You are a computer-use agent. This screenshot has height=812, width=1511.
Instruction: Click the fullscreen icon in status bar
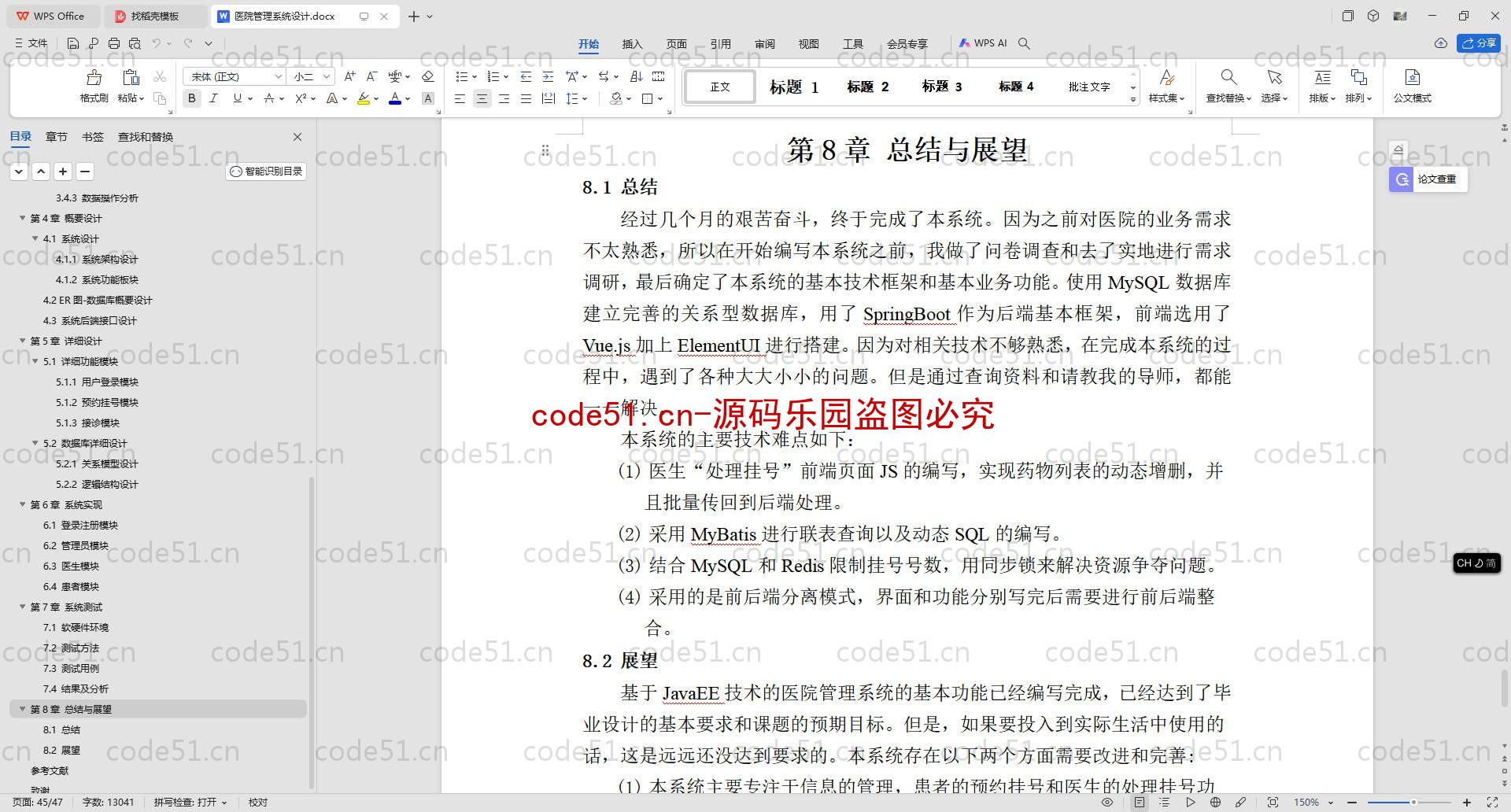1492,802
